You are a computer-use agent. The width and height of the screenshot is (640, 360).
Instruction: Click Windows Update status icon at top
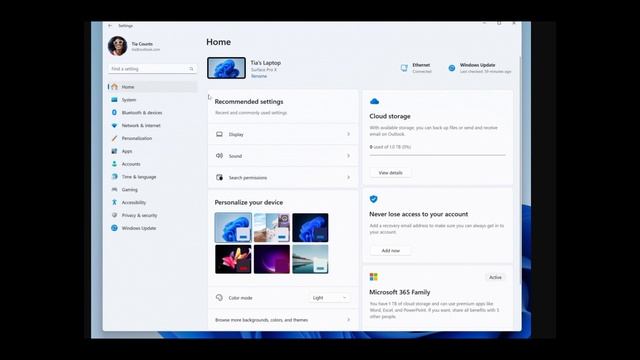tap(452, 68)
